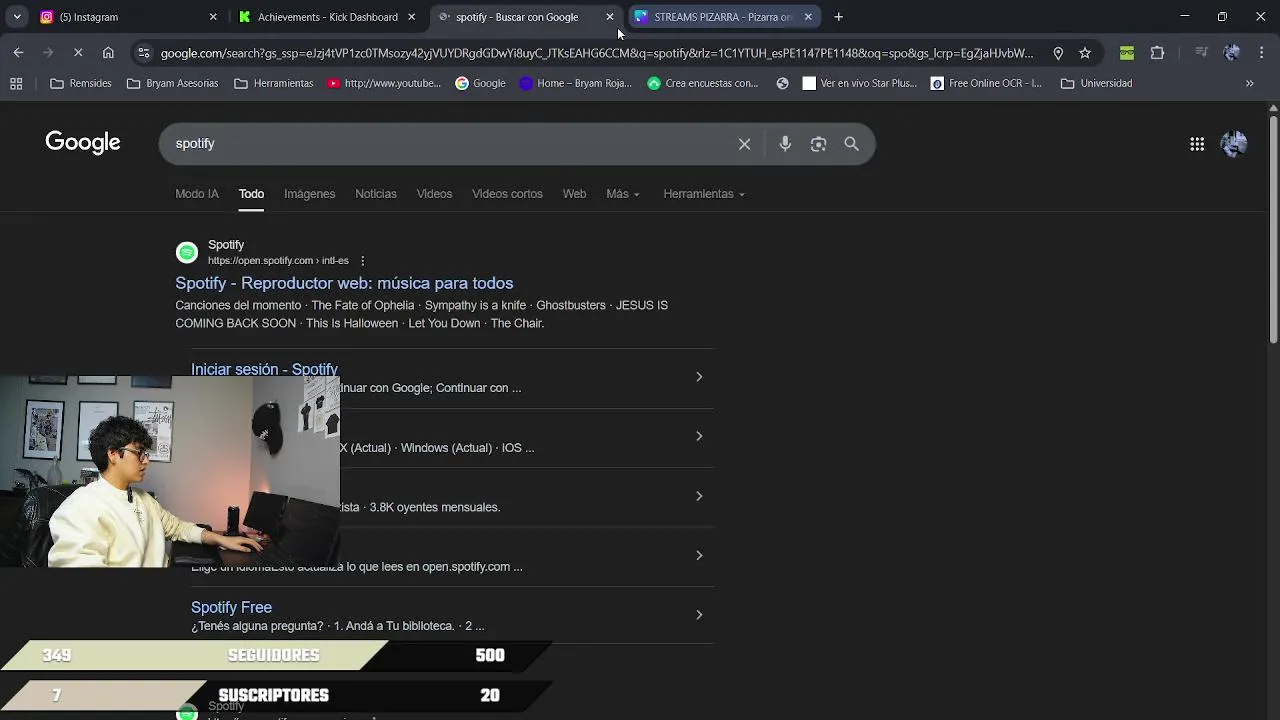The width and height of the screenshot is (1280, 720).
Task: Expand arrow on oyentes mensuales row
Action: click(x=699, y=496)
